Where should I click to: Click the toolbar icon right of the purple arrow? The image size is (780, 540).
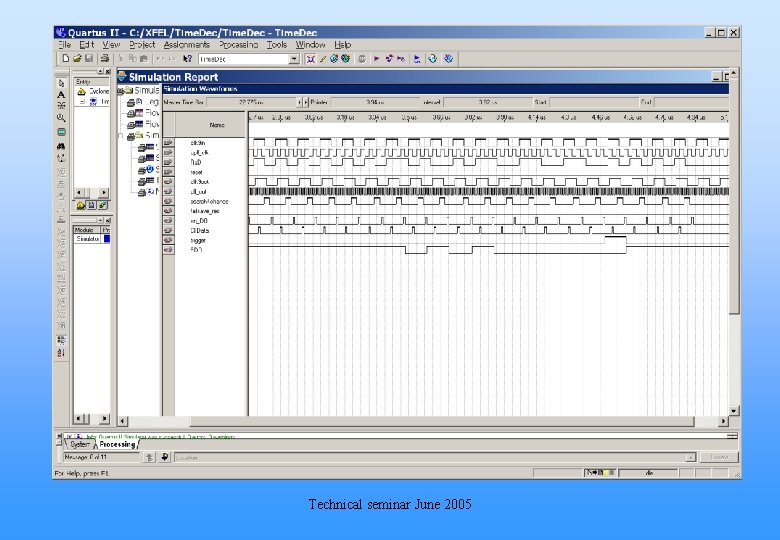(389, 59)
